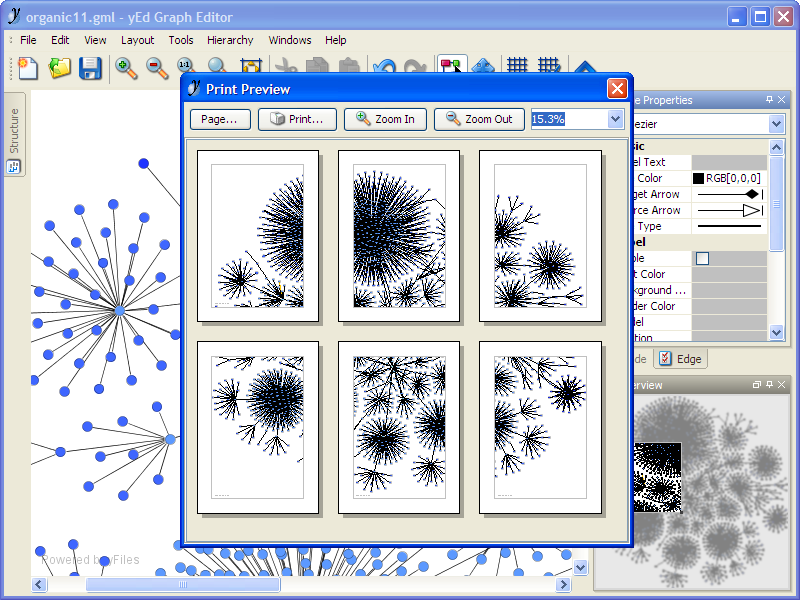
Task: Select the bottom-left page preview thumbnail
Action: 258,428
